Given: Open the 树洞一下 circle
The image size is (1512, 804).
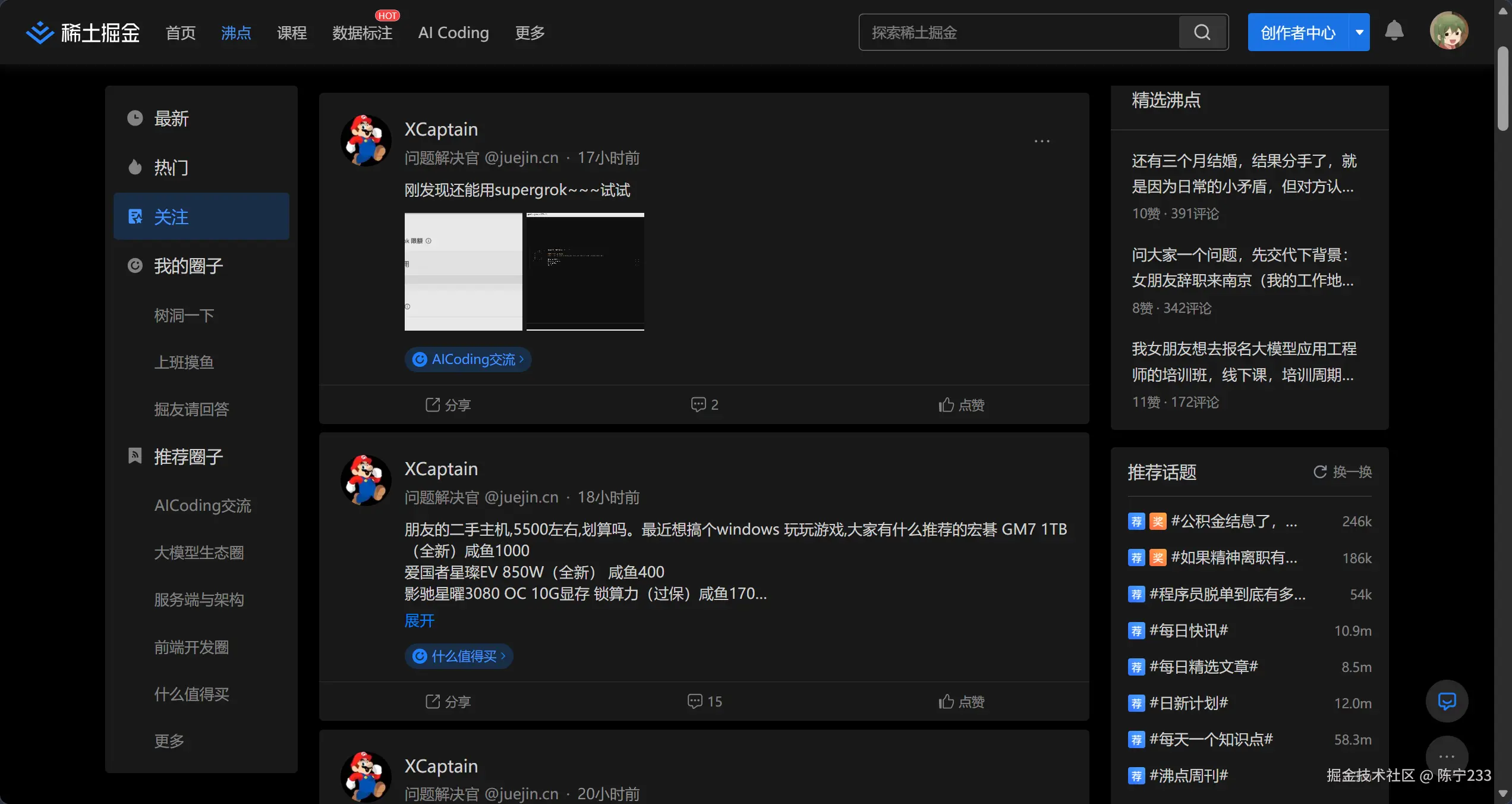Looking at the screenshot, I should click(184, 315).
